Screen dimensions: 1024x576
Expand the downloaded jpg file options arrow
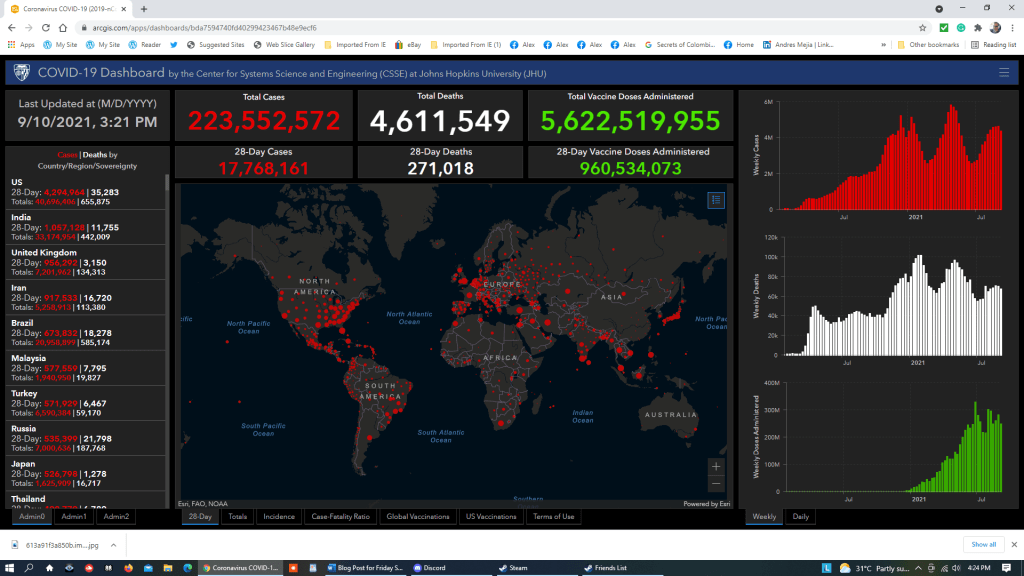[111, 544]
